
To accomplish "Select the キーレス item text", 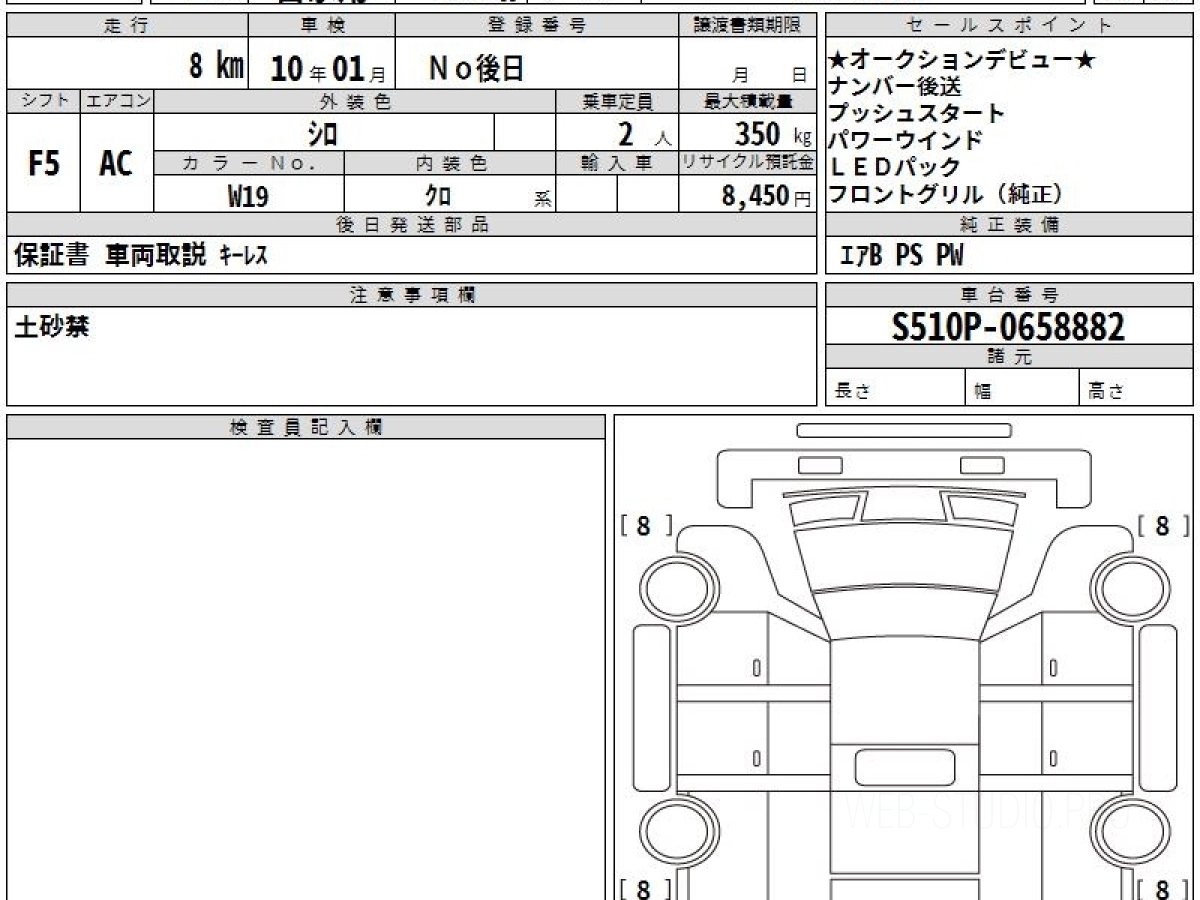I will [x=243, y=257].
